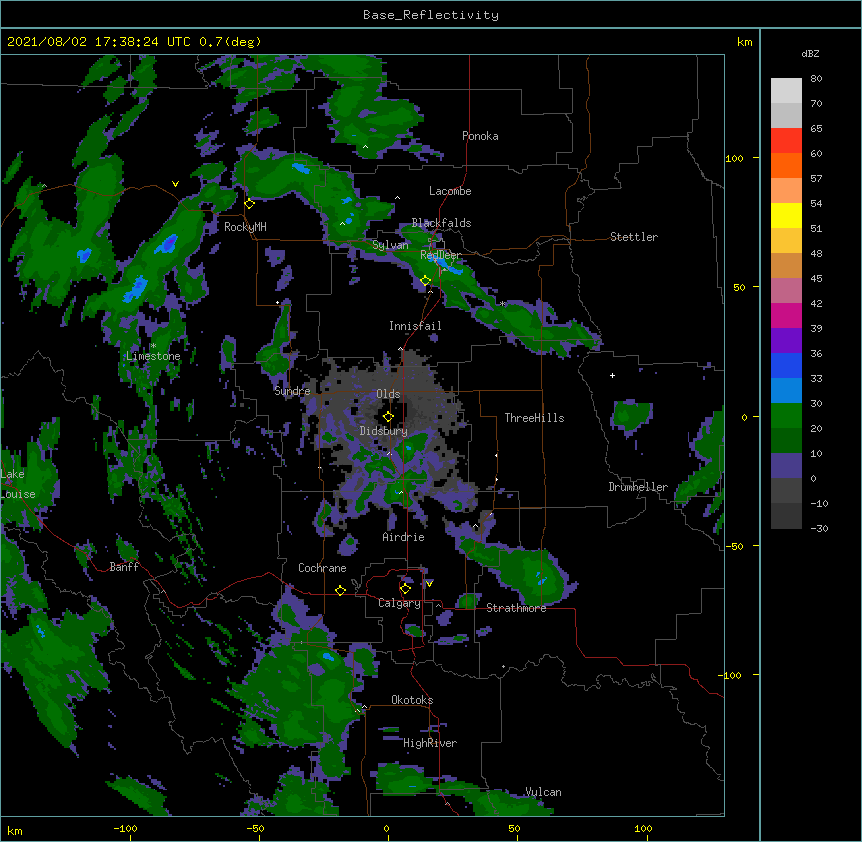
Task: Click the white plus marker north of Drumheller
Action: click(x=612, y=375)
